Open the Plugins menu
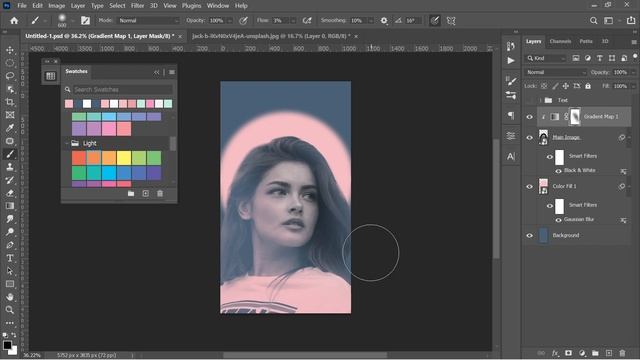 (x=191, y=6)
